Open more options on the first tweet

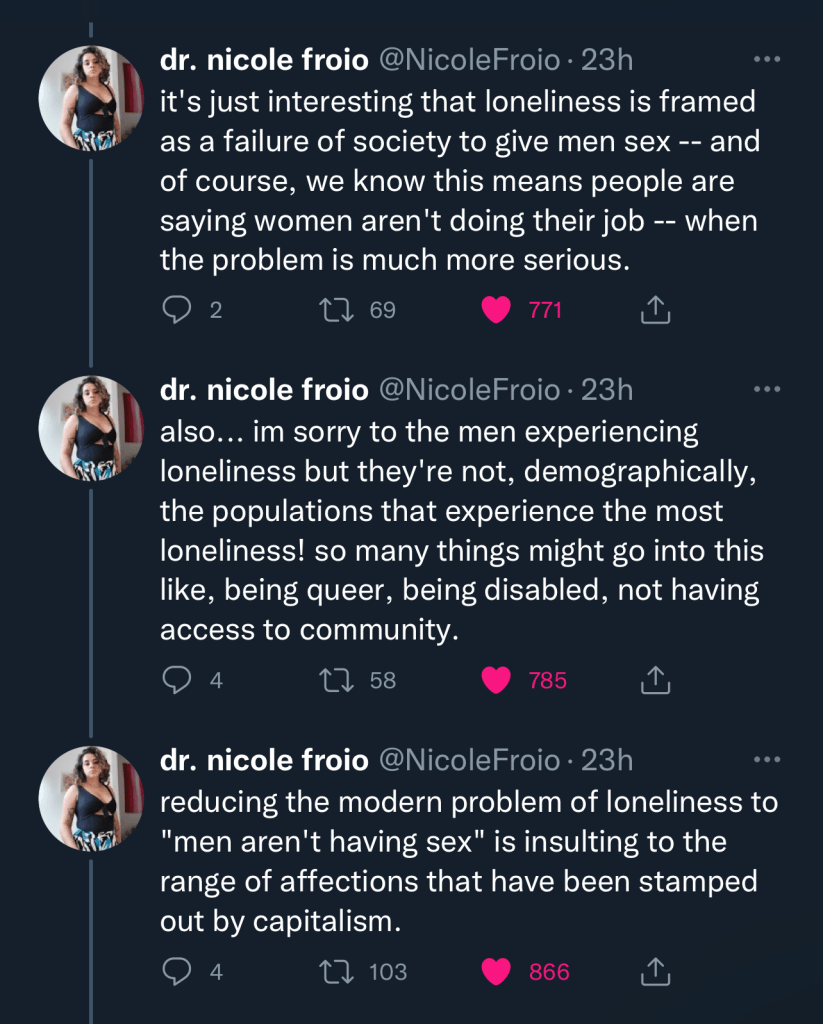(x=766, y=60)
